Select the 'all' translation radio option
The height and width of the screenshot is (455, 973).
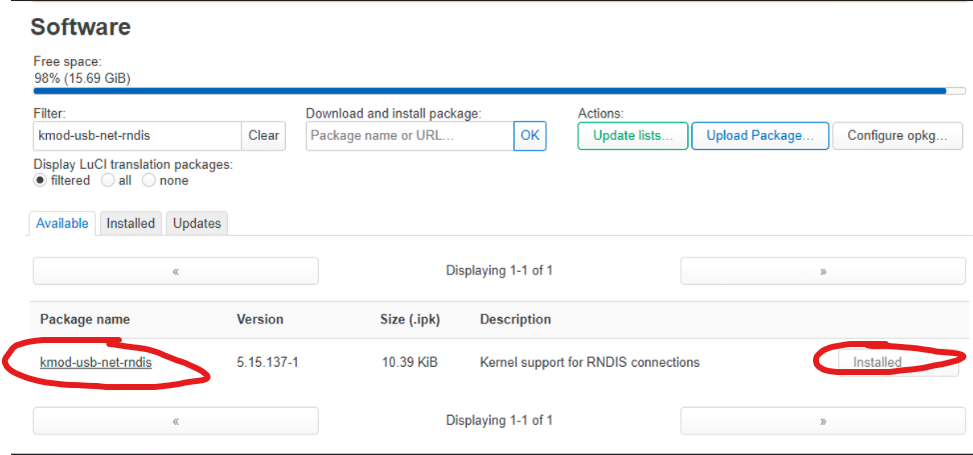point(108,181)
